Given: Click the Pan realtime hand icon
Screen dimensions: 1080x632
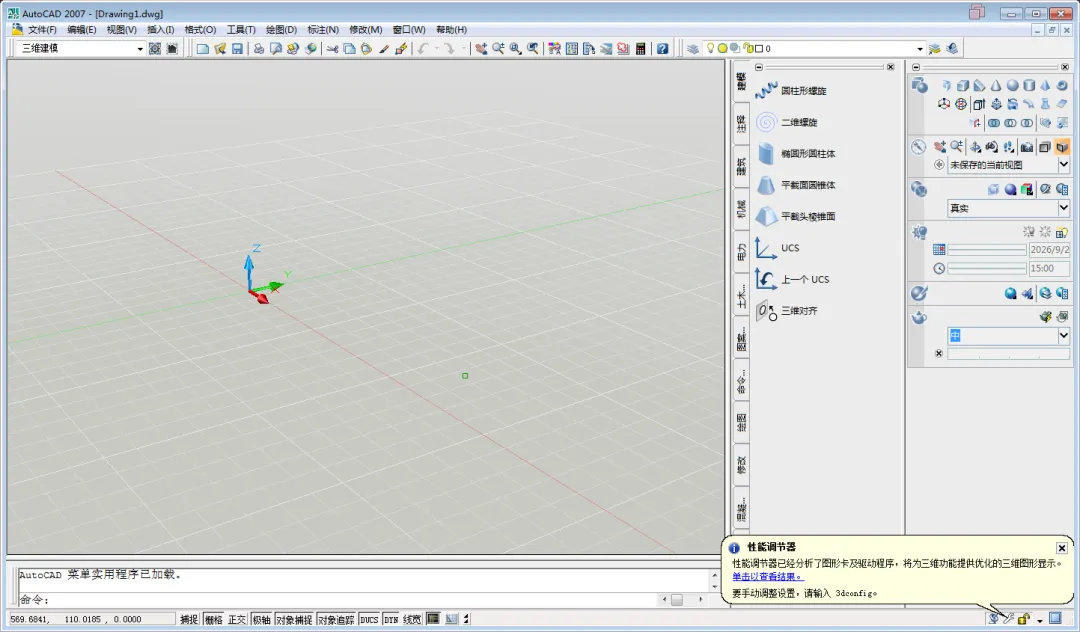Looking at the screenshot, I should (481, 49).
